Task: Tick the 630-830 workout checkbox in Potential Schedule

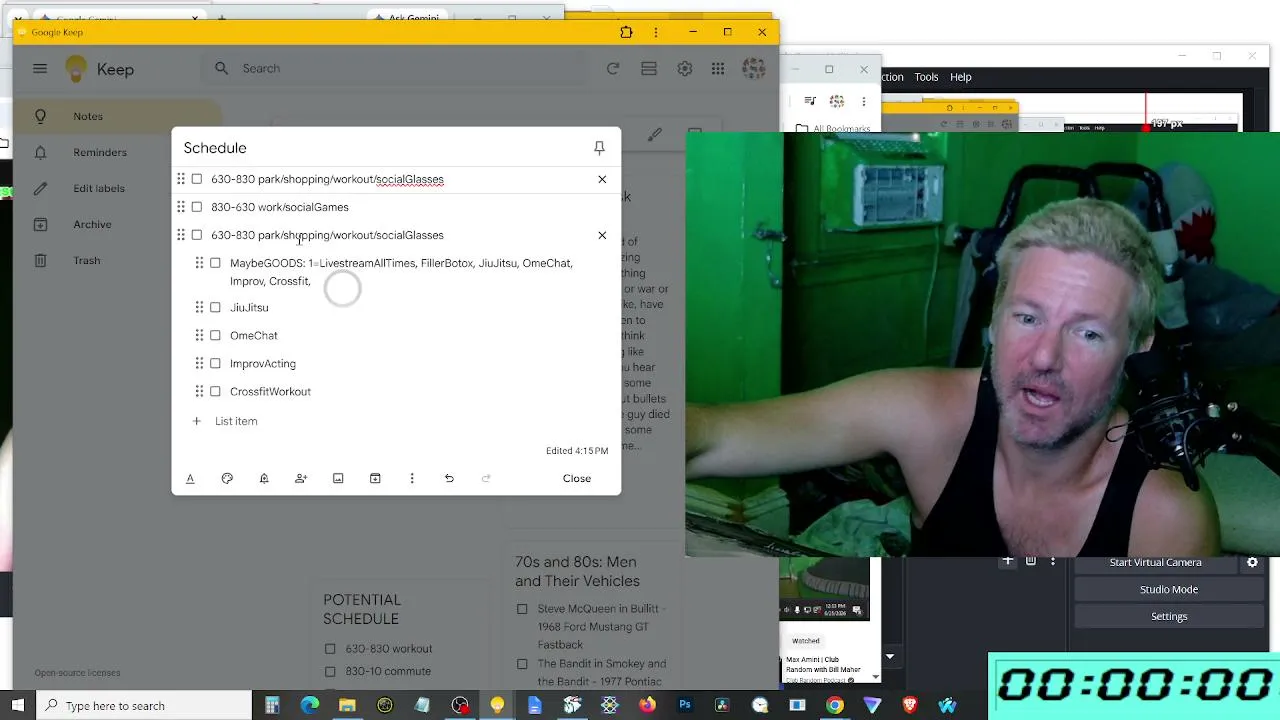Action: pyautogui.click(x=330, y=649)
